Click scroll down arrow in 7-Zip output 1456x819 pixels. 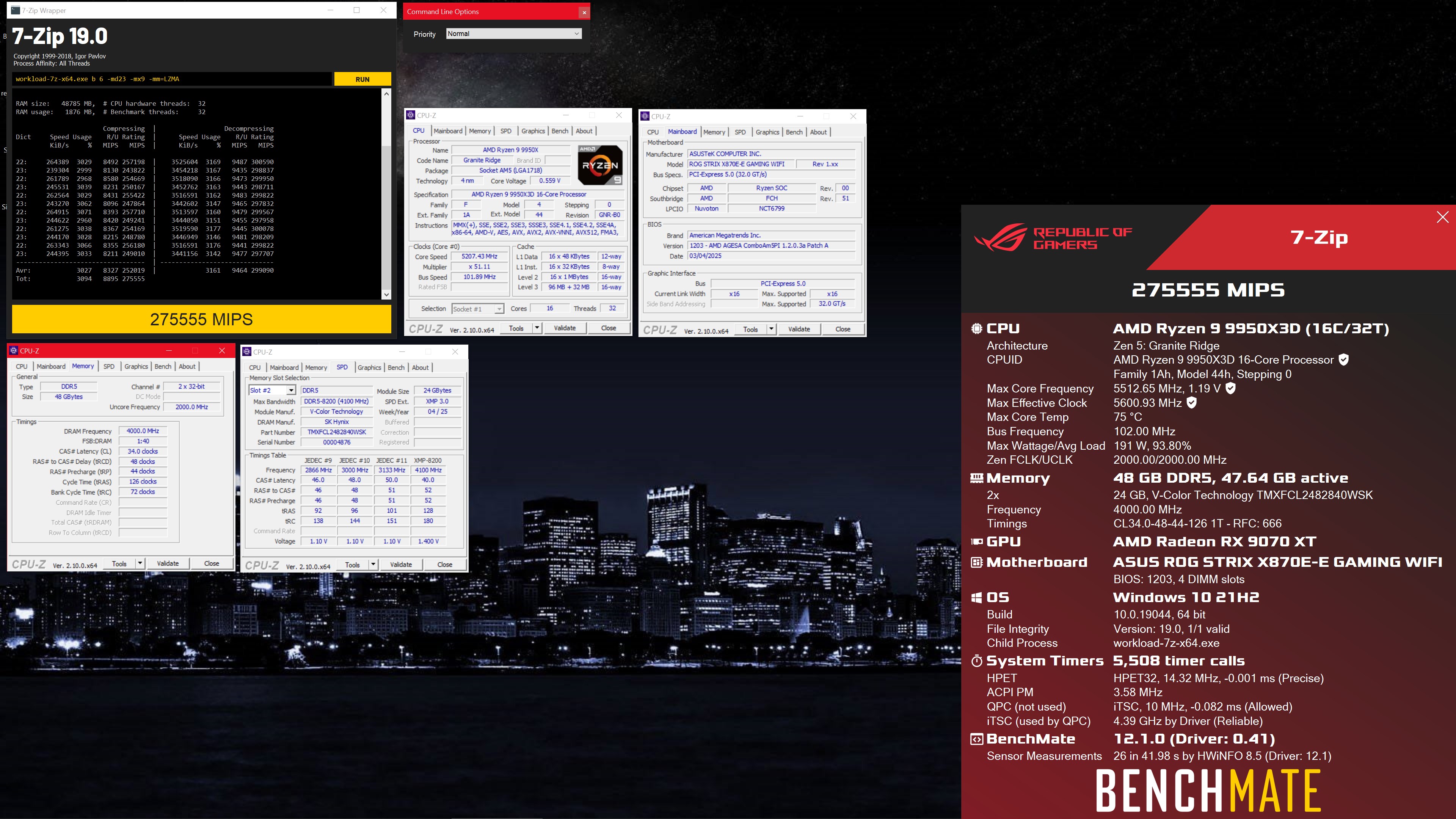387,295
